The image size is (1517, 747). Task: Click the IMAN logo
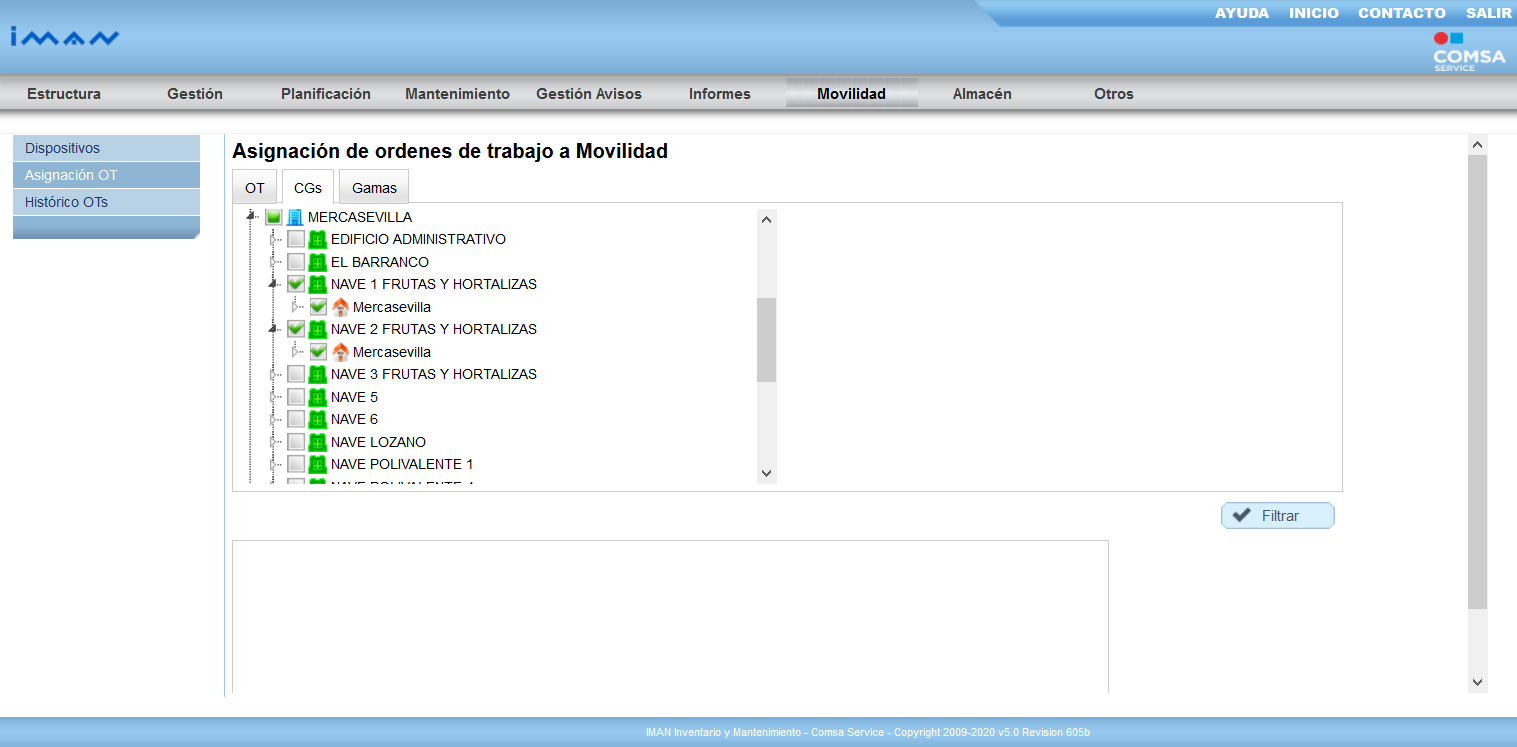(65, 38)
